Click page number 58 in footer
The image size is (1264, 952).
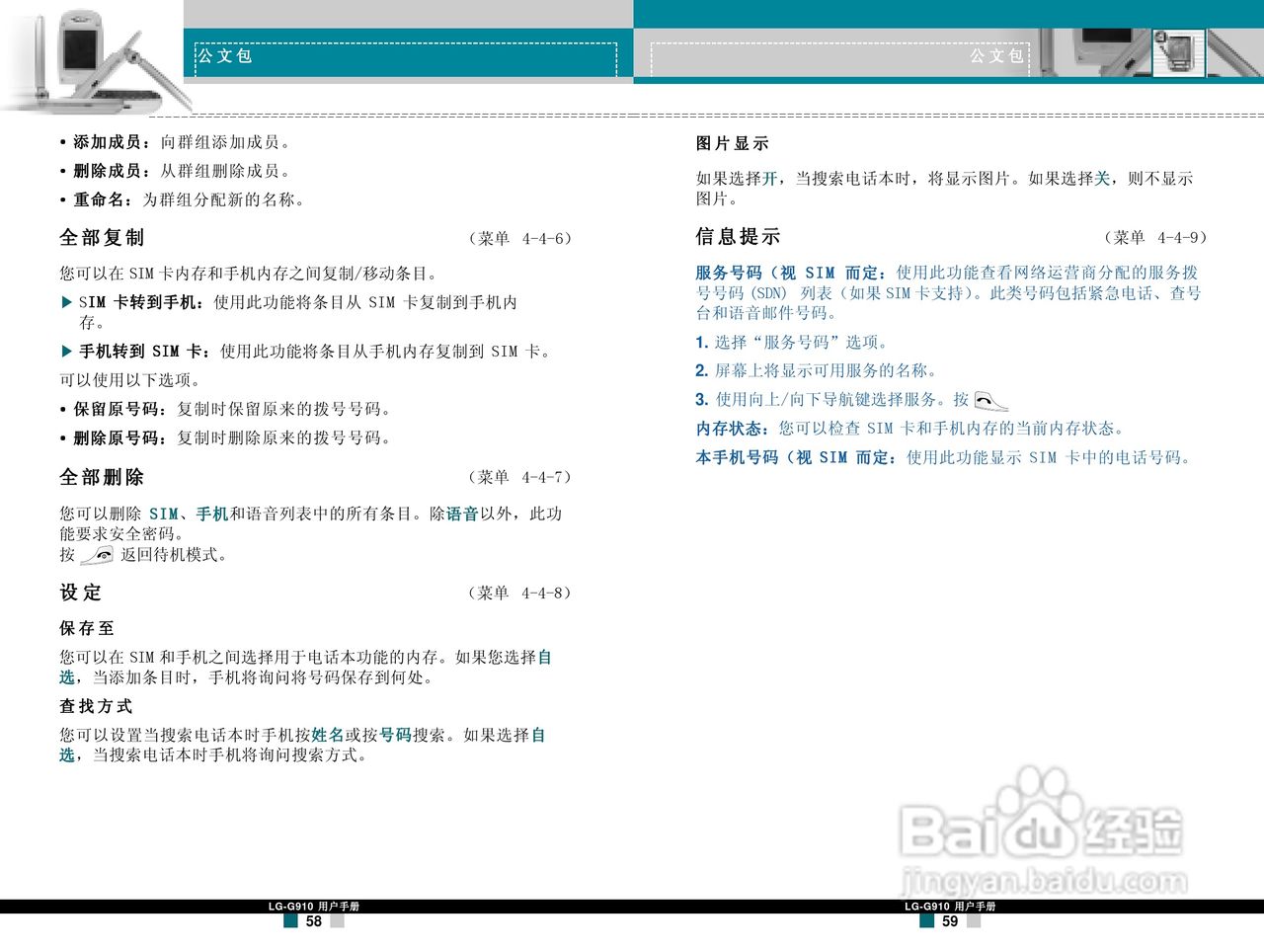click(x=314, y=921)
